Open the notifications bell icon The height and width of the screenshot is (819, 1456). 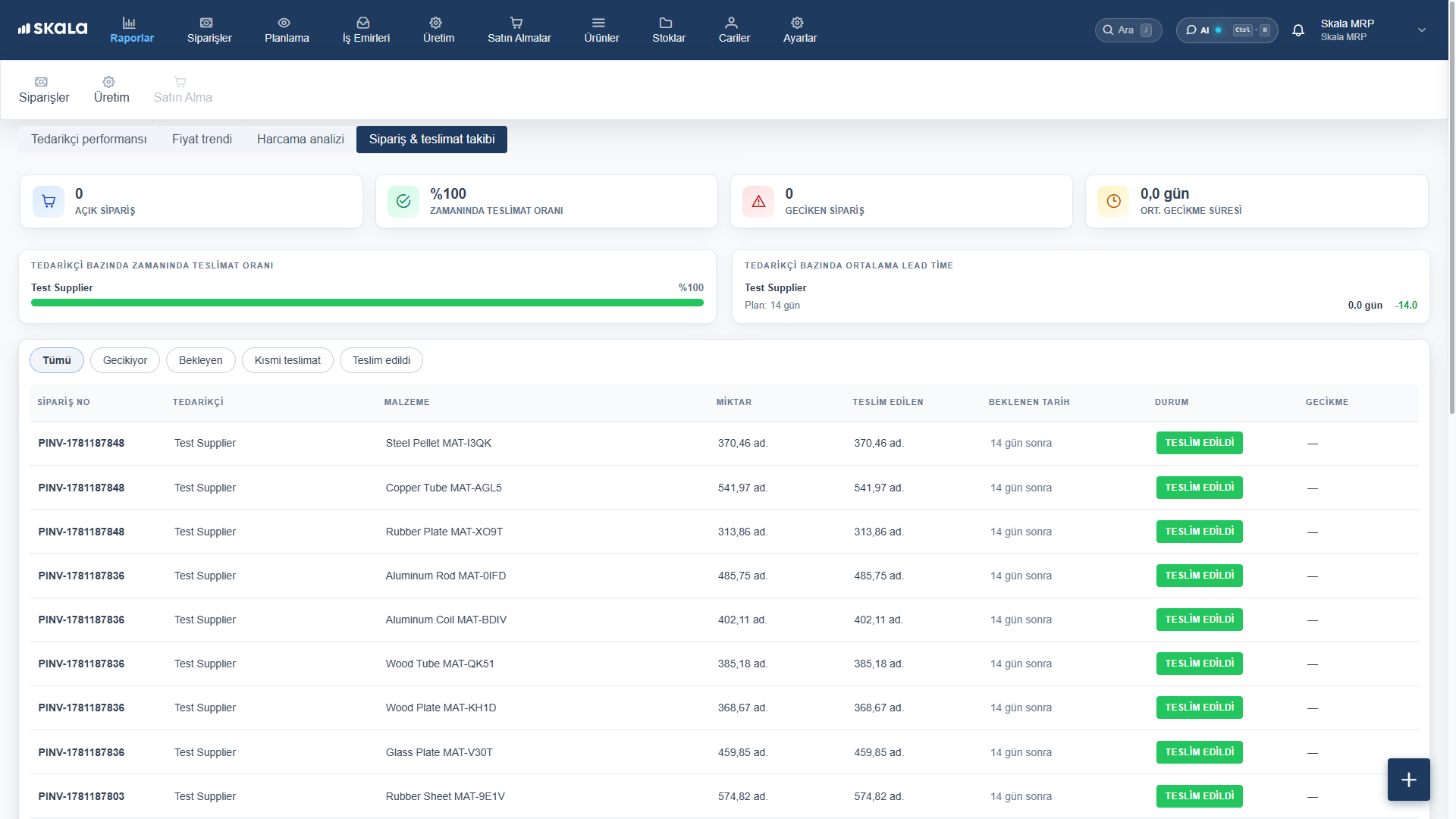click(1298, 30)
